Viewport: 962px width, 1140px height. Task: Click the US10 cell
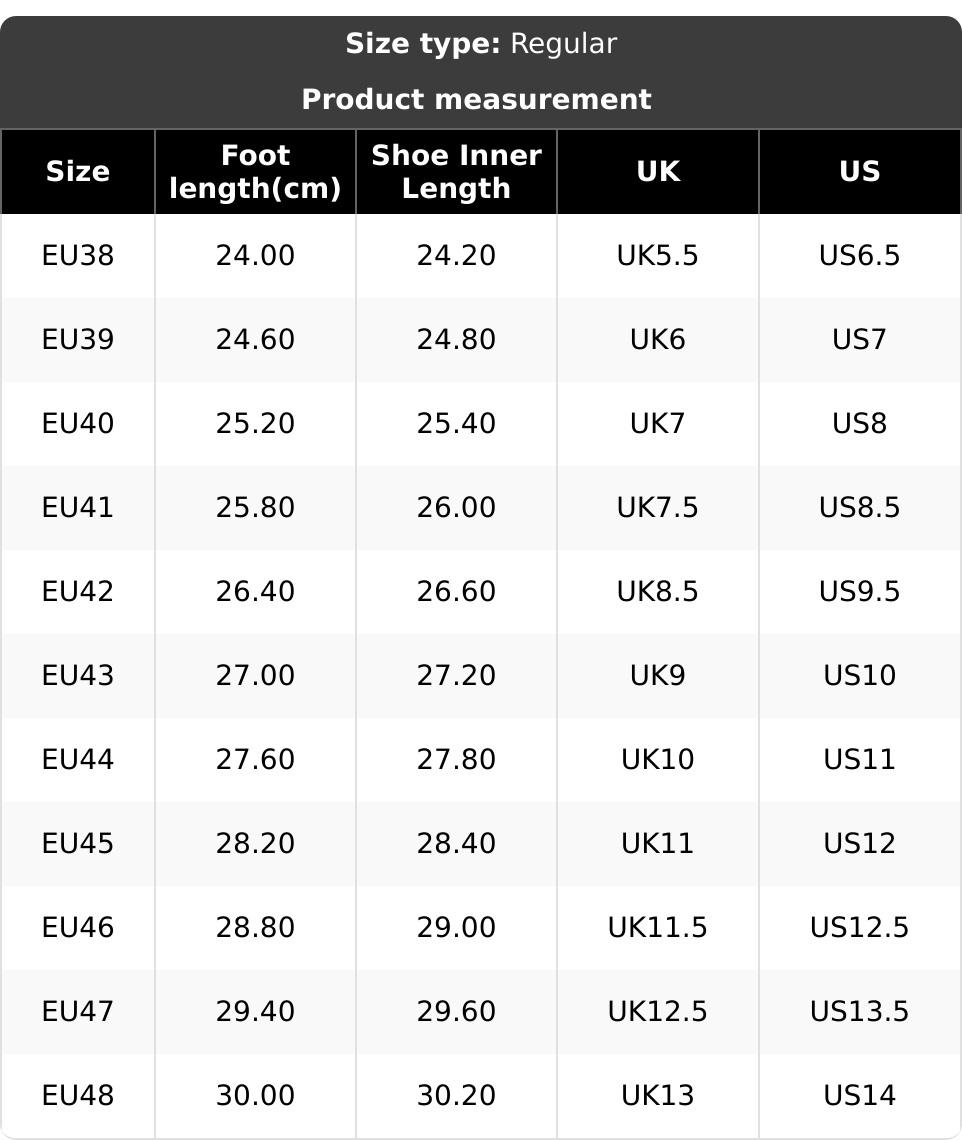coord(860,676)
